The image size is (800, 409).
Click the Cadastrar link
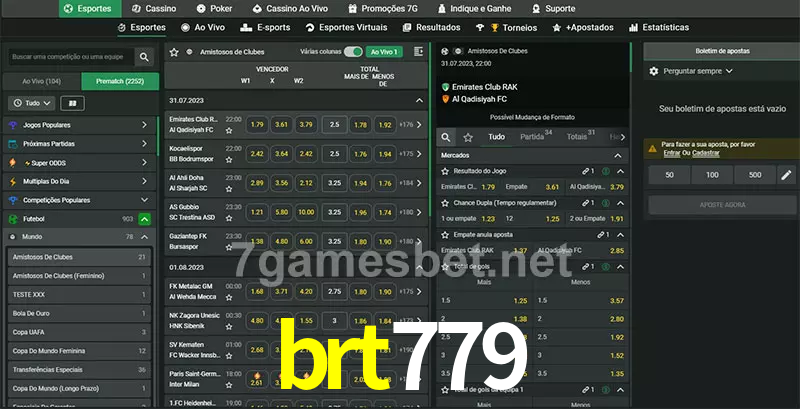[x=706, y=153]
